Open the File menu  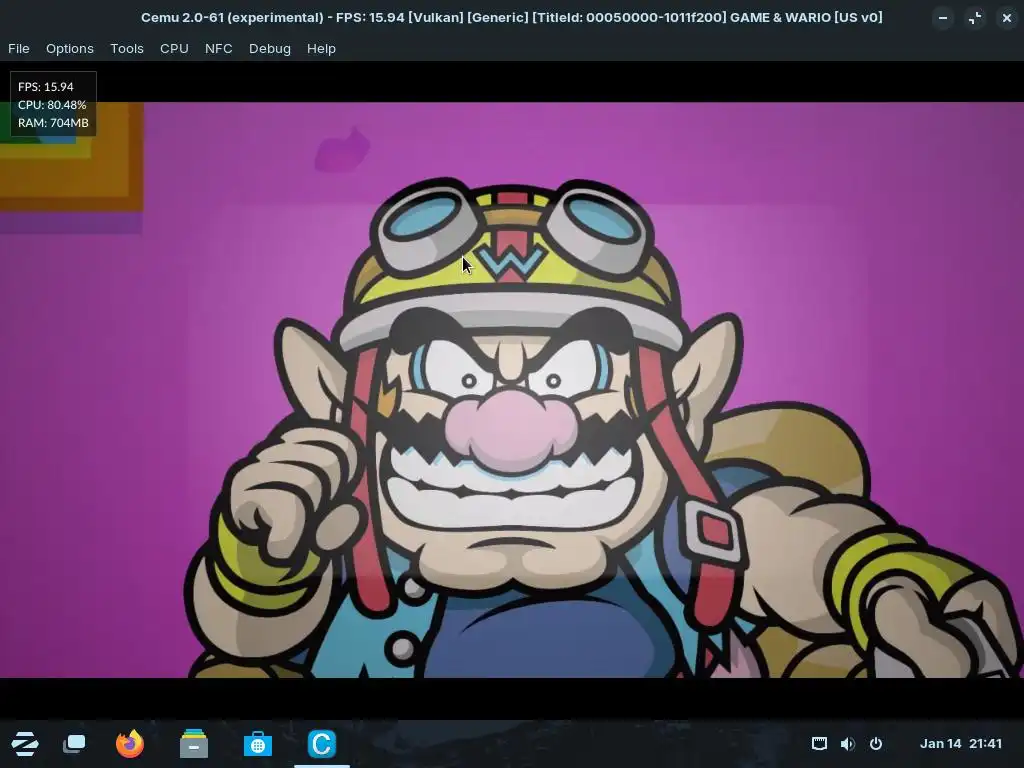tap(18, 48)
